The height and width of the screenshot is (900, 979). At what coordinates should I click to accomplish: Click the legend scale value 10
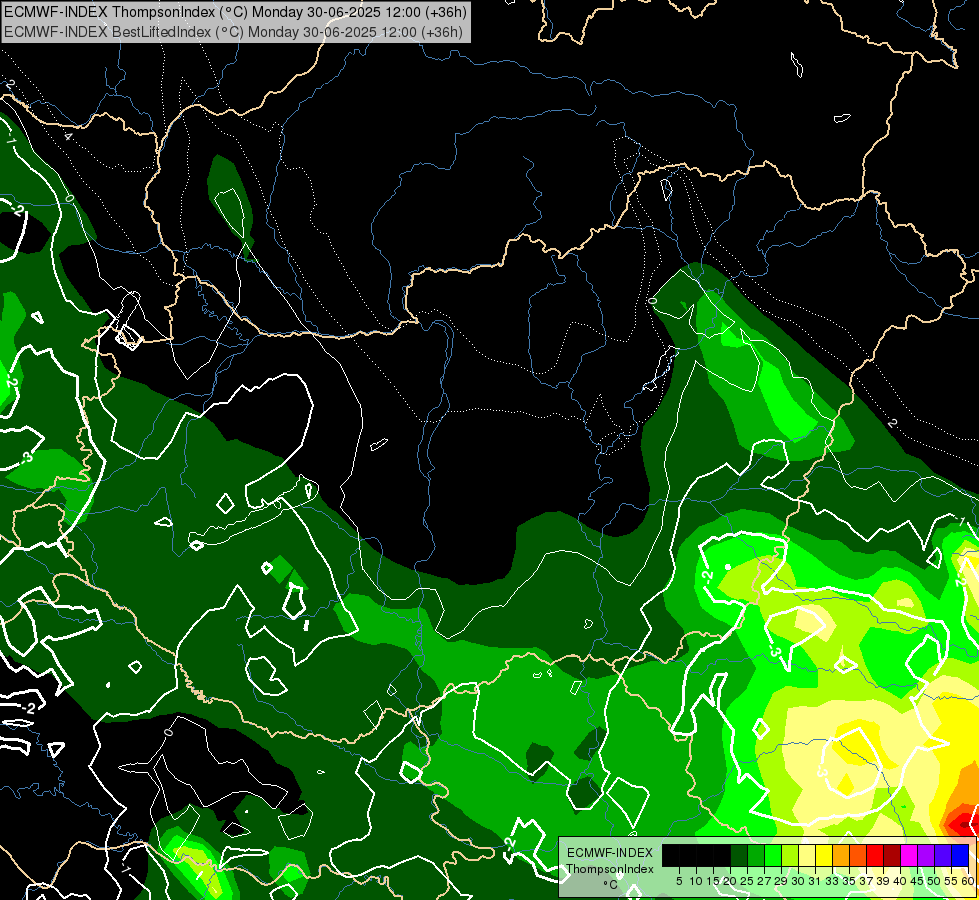[696, 881]
